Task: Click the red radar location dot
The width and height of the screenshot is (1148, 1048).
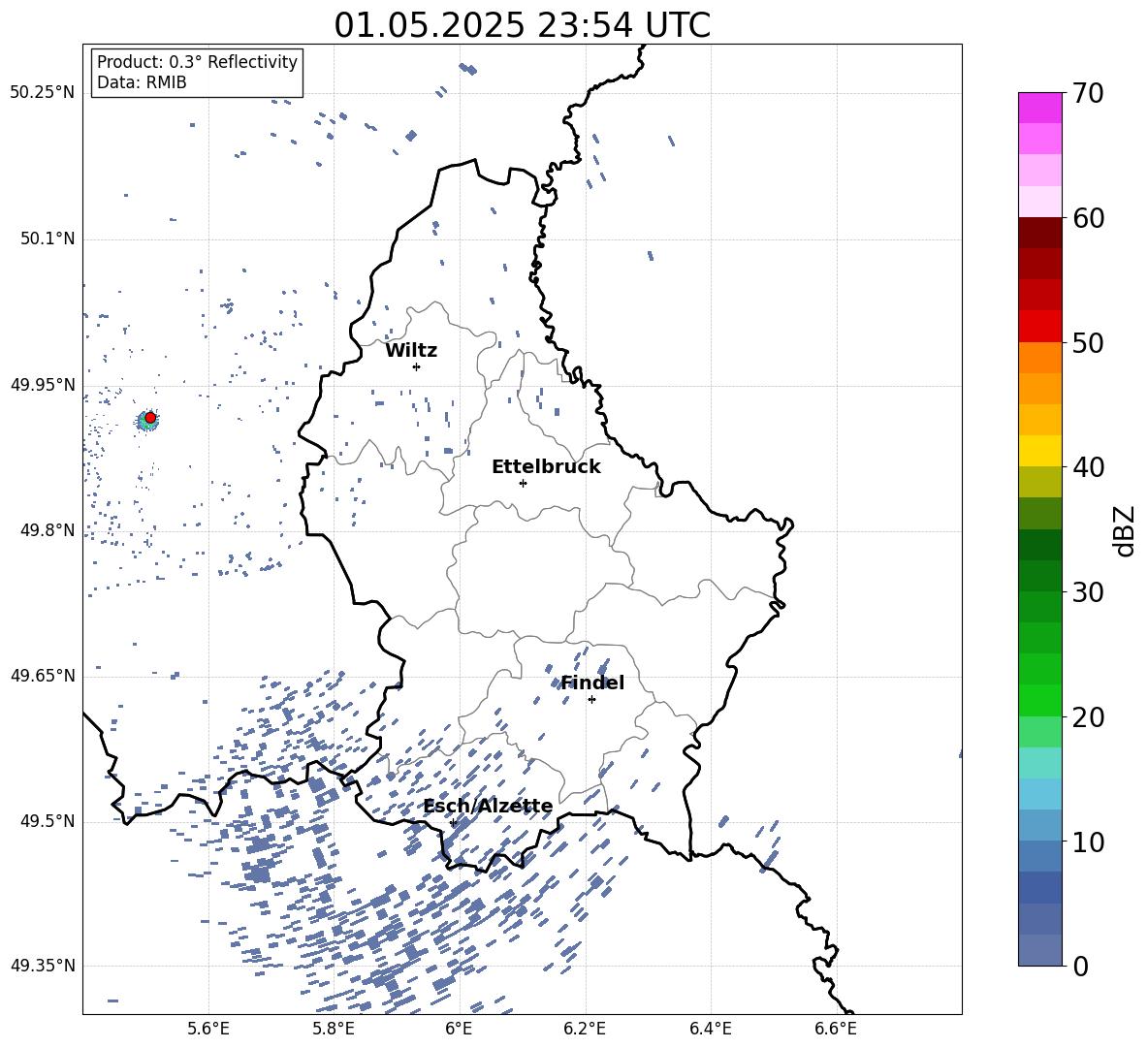Action: click(x=150, y=418)
